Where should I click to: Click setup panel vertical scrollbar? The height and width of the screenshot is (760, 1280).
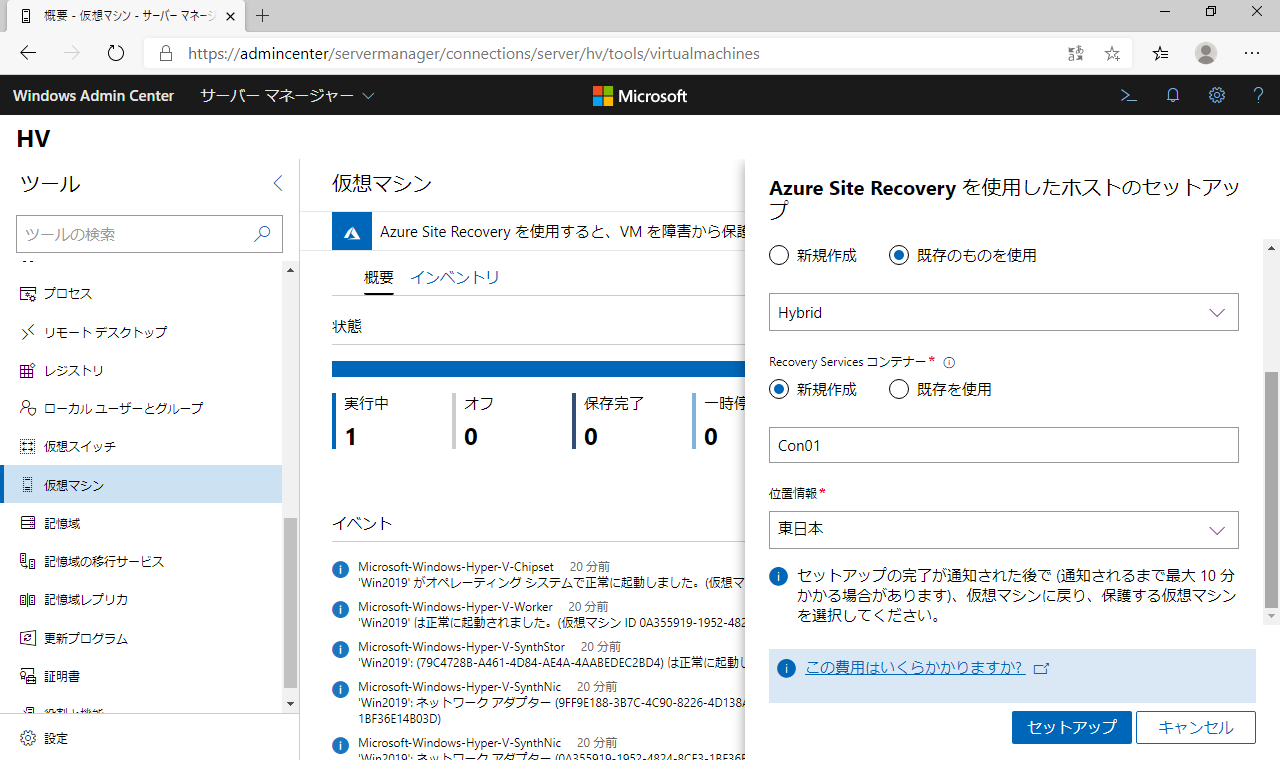click(1271, 490)
